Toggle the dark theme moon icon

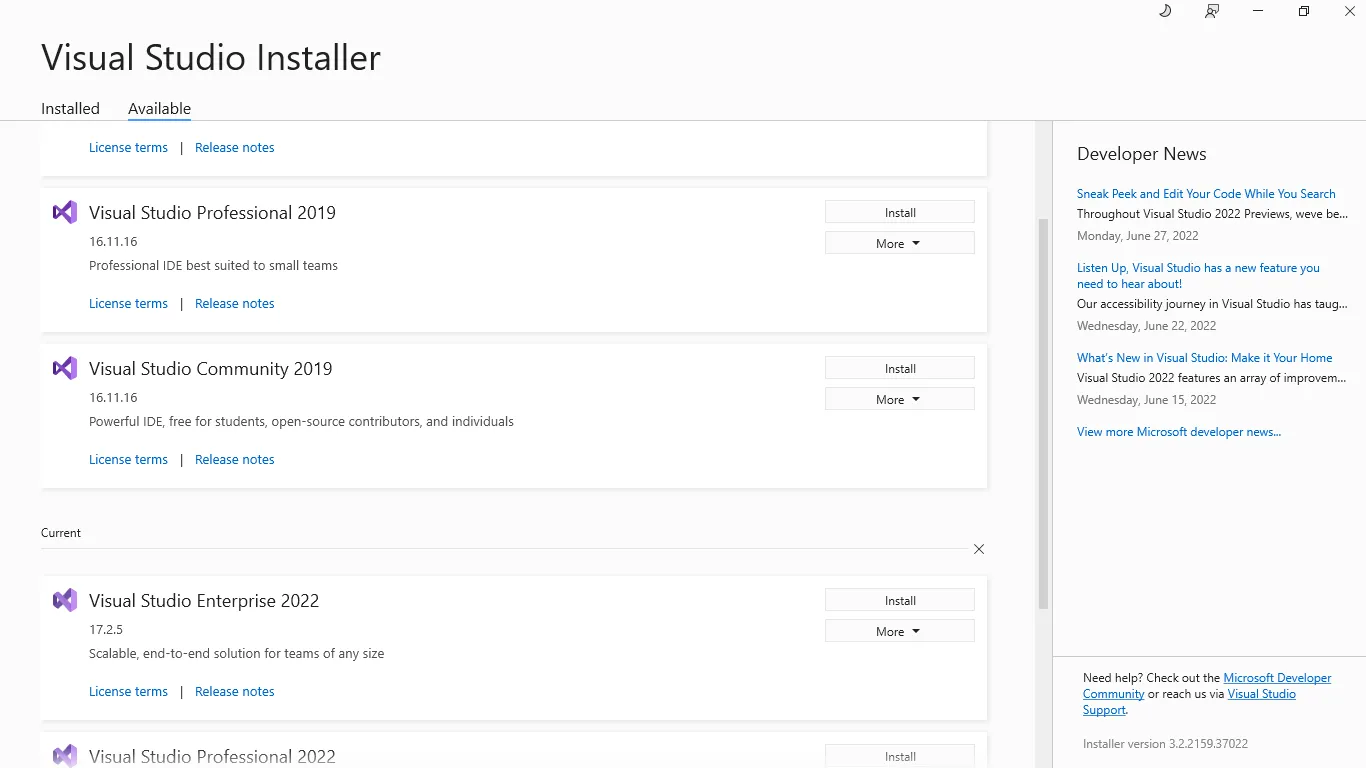(1165, 11)
